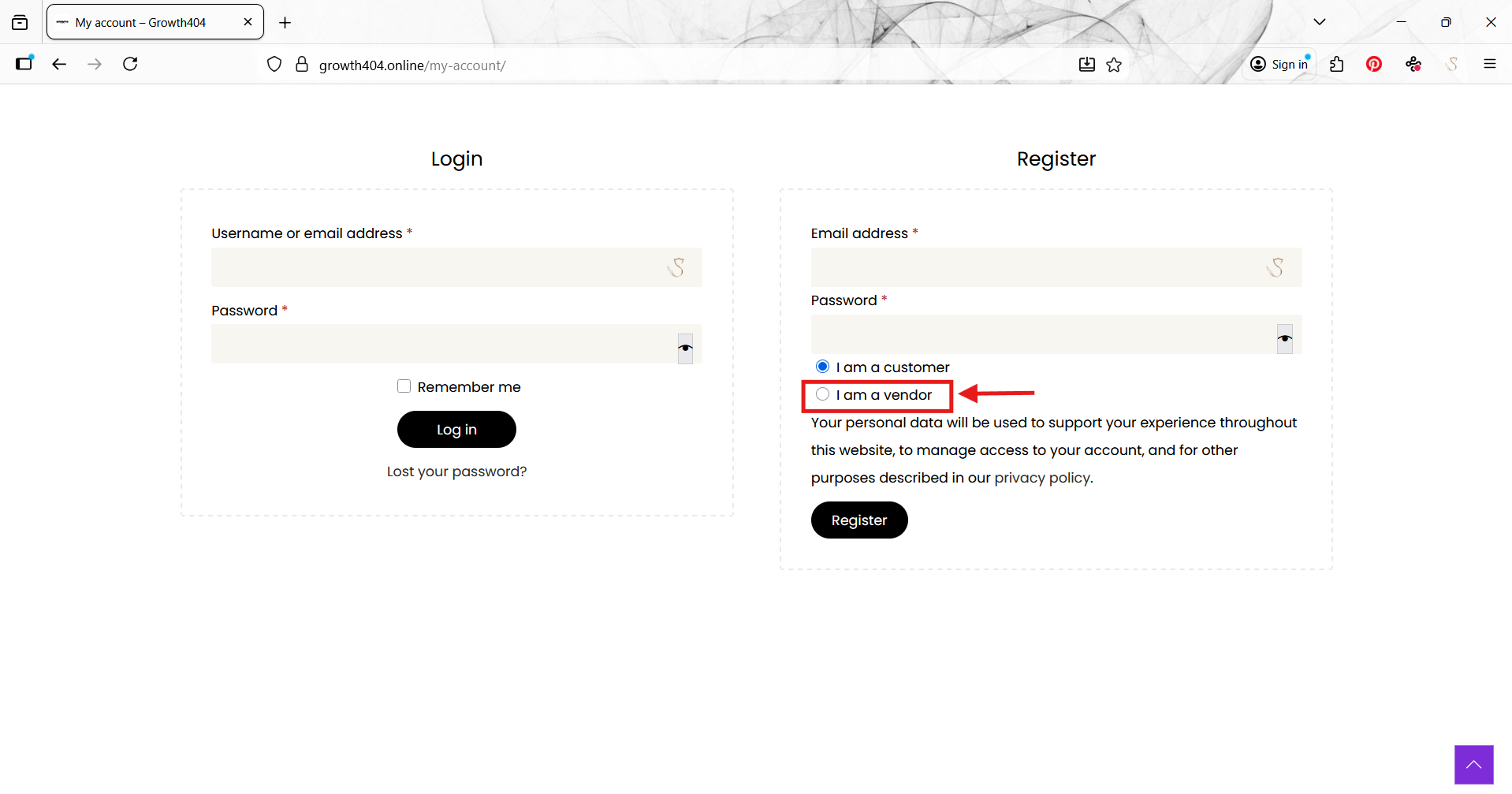Open a new browser tab
This screenshot has width=1512, height=794.
[285, 23]
